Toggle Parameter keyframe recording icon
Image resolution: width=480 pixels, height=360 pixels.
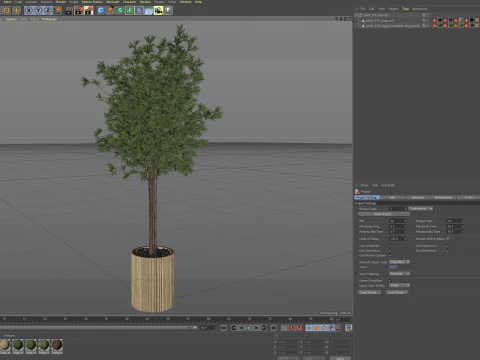(x=331, y=328)
